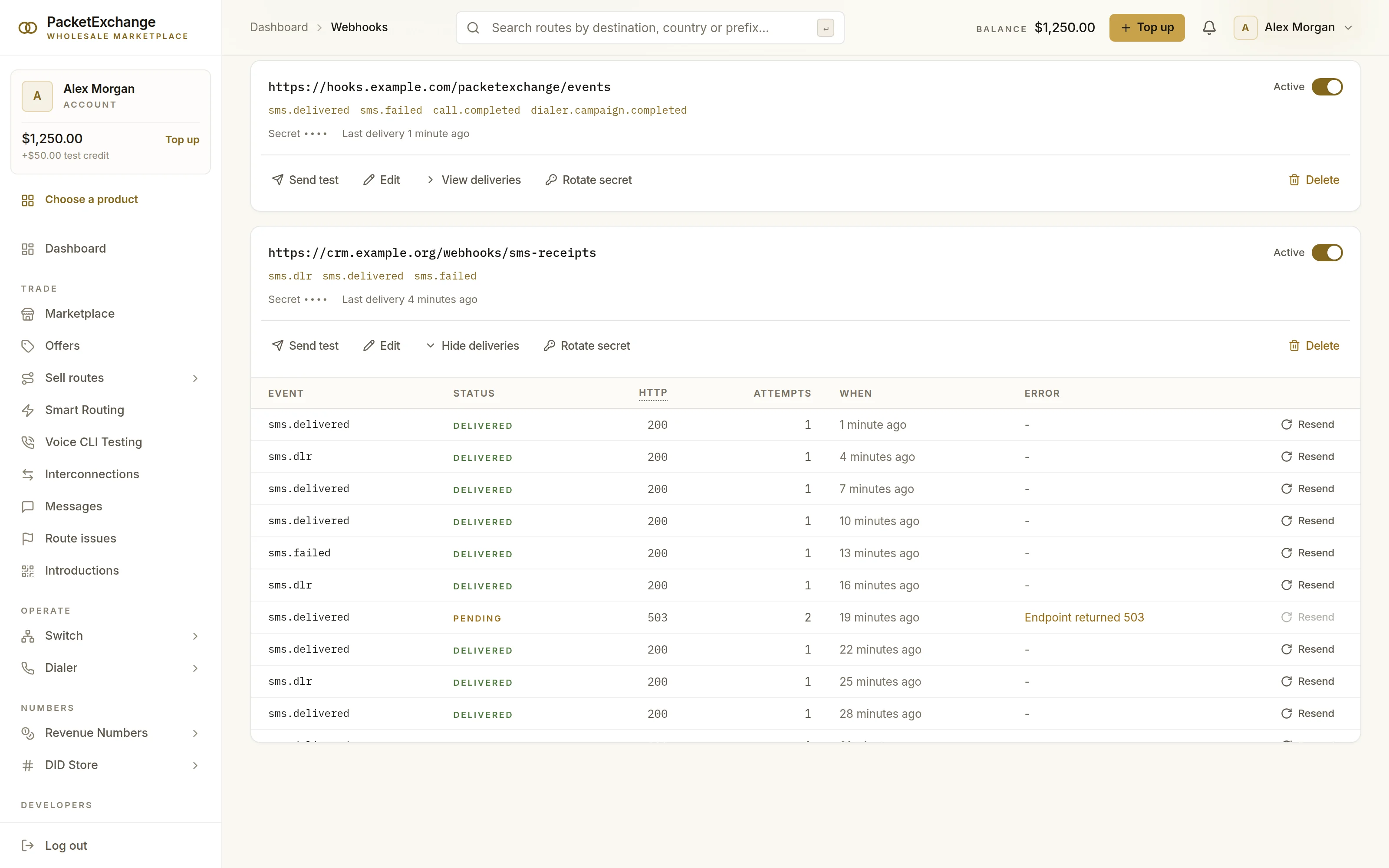Click the Dashboard grid icon in sidebar
The width and height of the screenshot is (1389, 868).
click(27, 249)
